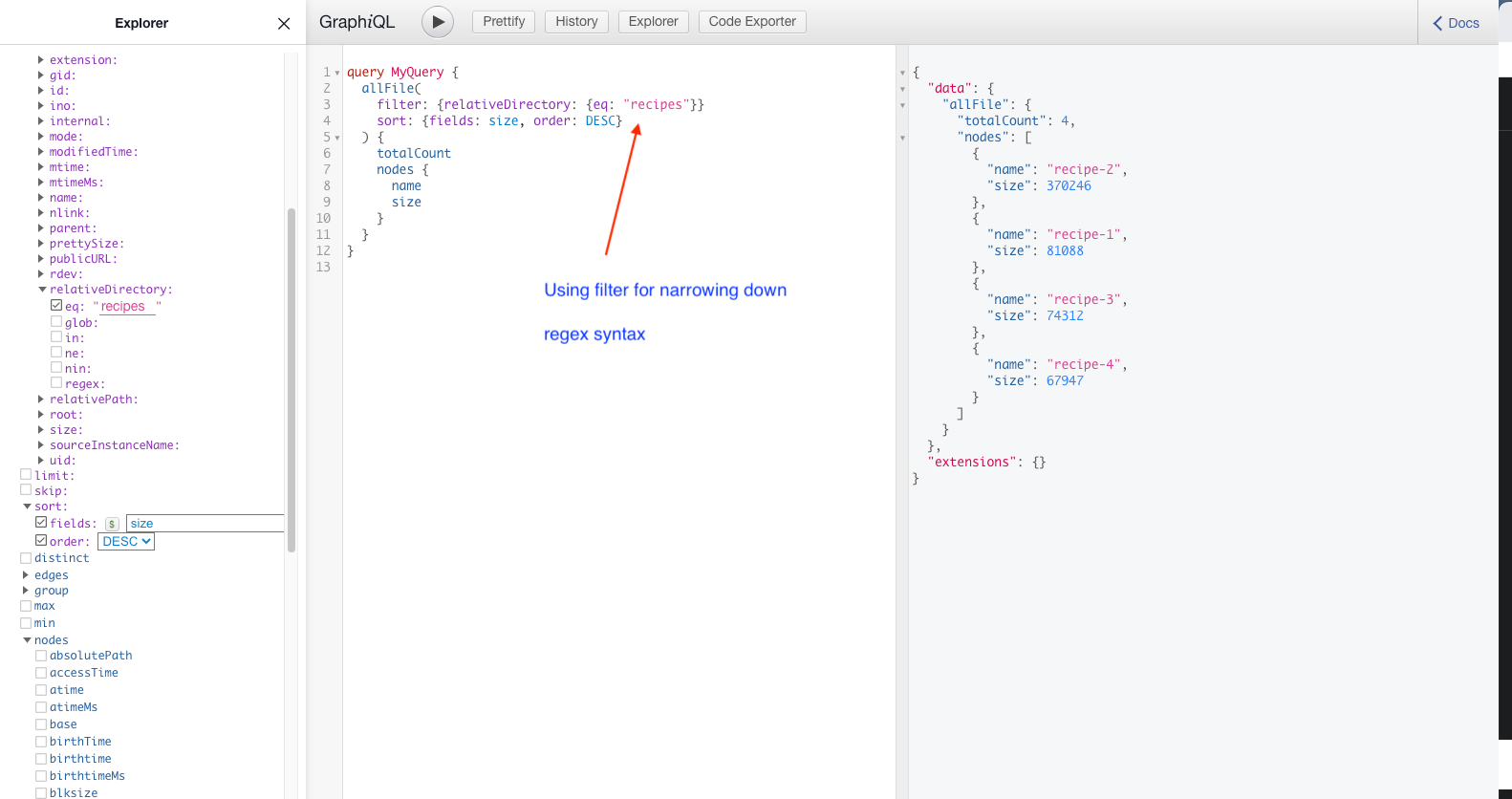Enable the glob filter checkbox
The image size is (1512, 799).
(x=56, y=321)
